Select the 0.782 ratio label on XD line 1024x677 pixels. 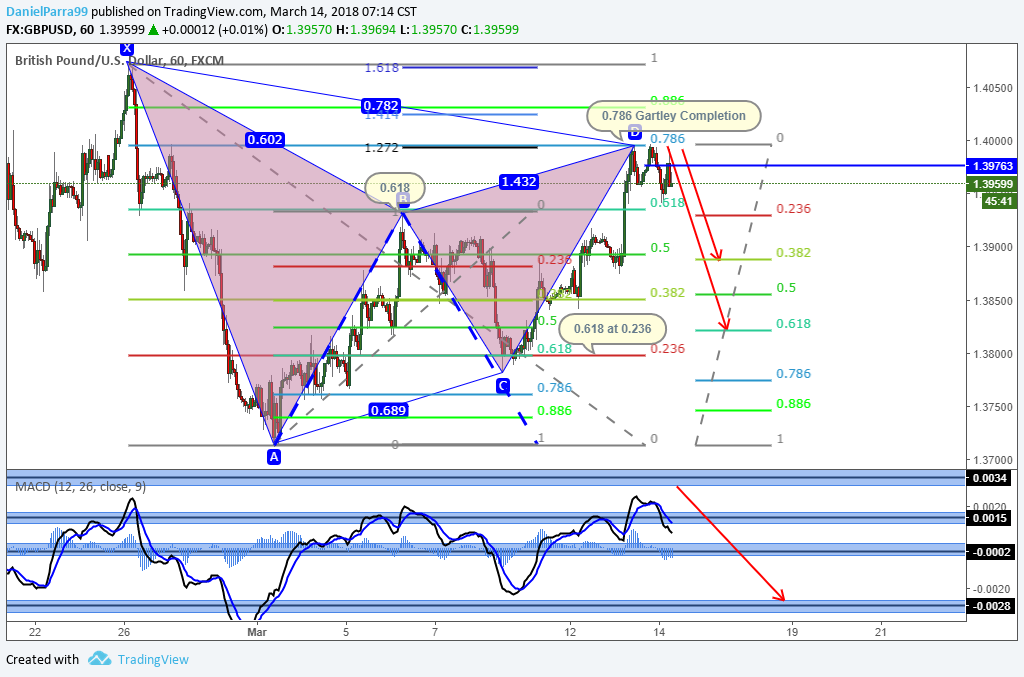[381, 106]
